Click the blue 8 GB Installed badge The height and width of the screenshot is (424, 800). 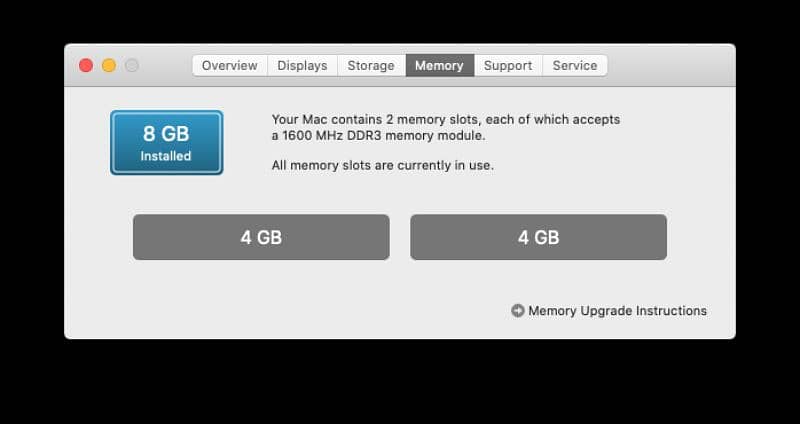coord(166,142)
